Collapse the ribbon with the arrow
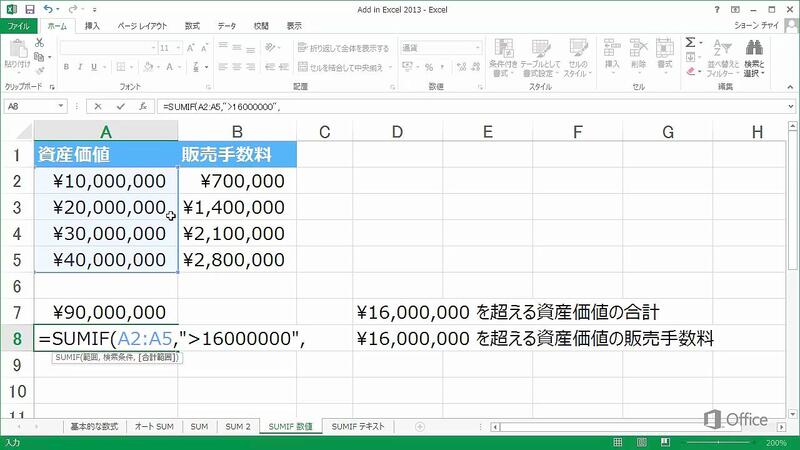800x450 pixels. 790,87
